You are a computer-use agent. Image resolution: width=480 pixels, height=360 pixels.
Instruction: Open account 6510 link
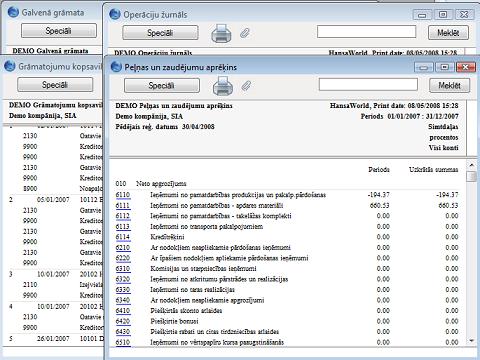[x=123, y=342]
